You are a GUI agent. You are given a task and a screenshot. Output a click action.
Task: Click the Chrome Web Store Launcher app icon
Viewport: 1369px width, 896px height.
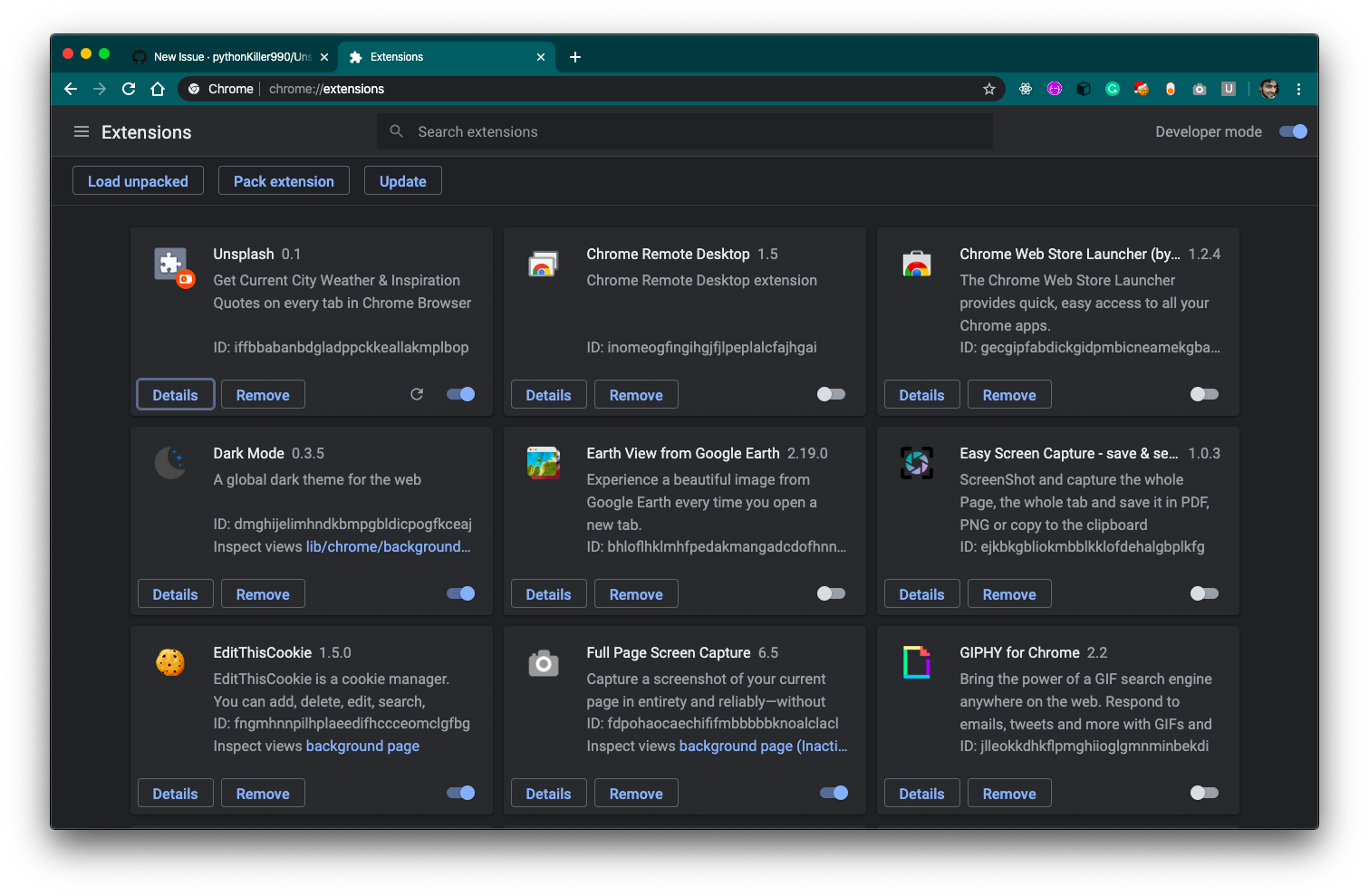click(x=917, y=265)
